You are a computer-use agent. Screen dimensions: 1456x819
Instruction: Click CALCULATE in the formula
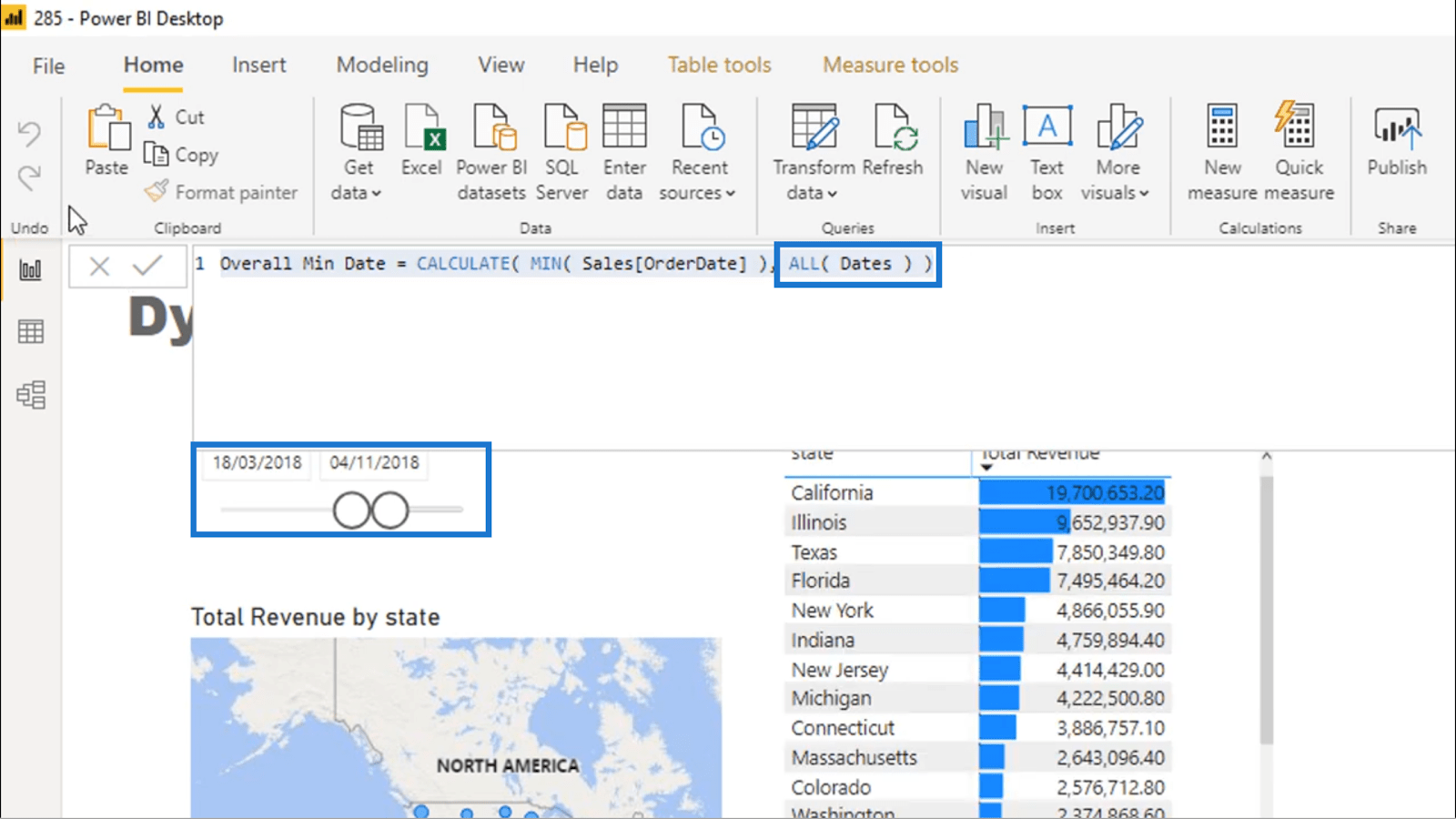(463, 264)
